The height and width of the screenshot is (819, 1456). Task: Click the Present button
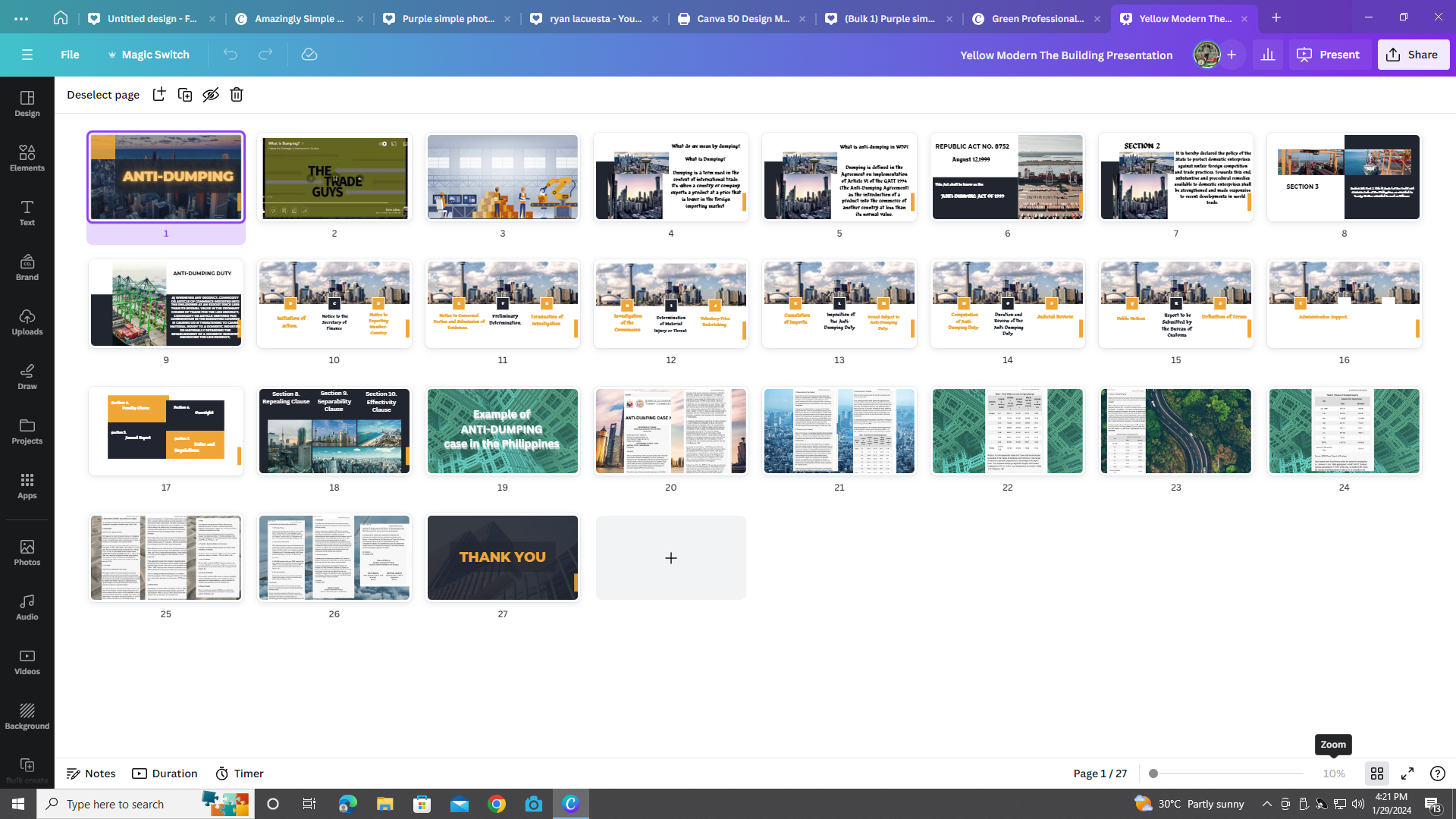click(1329, 55)
